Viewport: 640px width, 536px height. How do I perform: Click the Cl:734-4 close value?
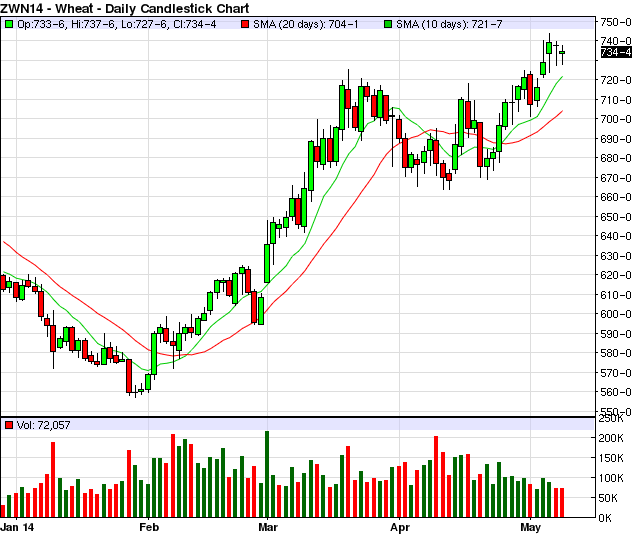click(193, 24)
